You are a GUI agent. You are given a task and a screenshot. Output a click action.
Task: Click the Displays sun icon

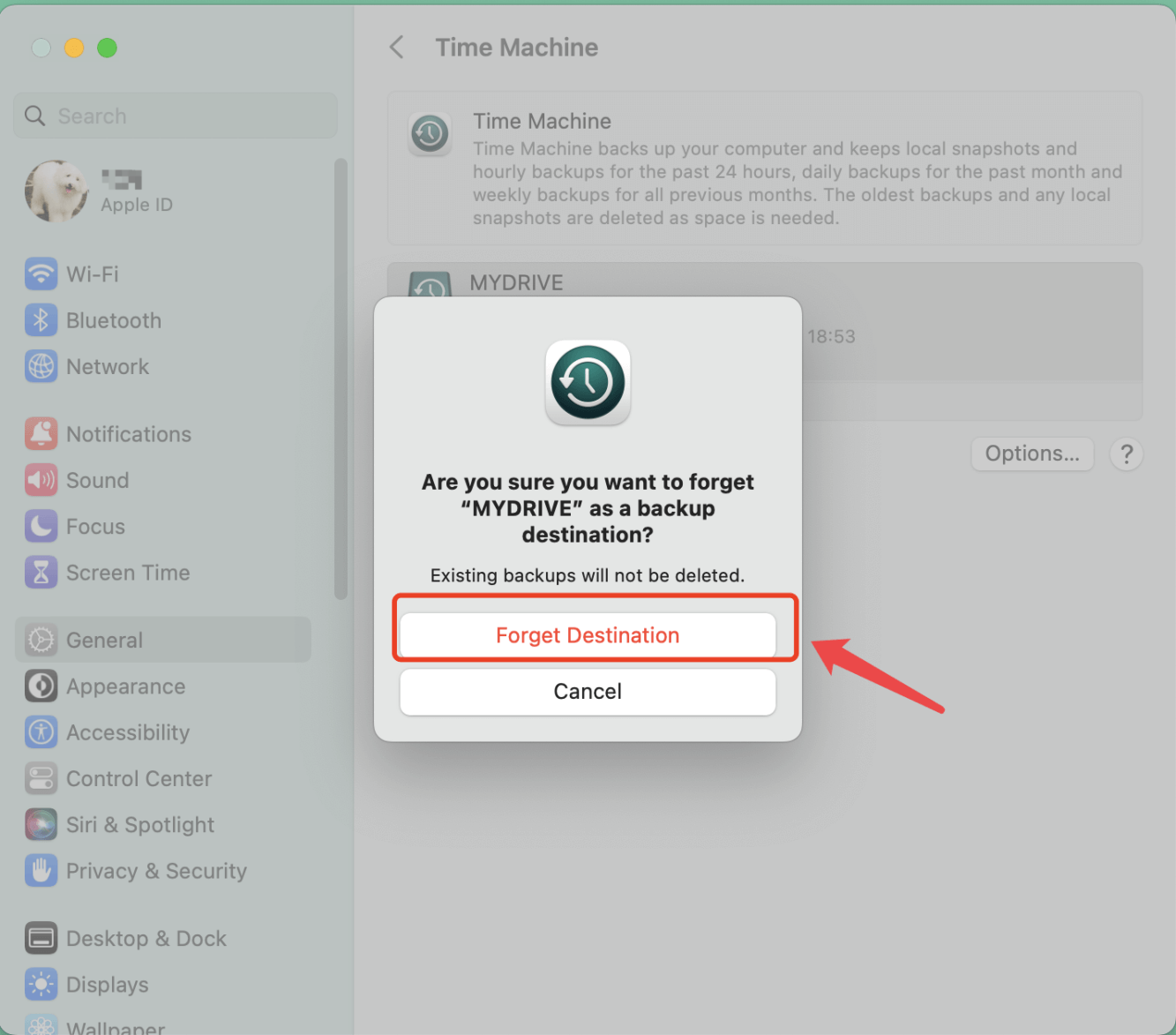click(41, 985)
